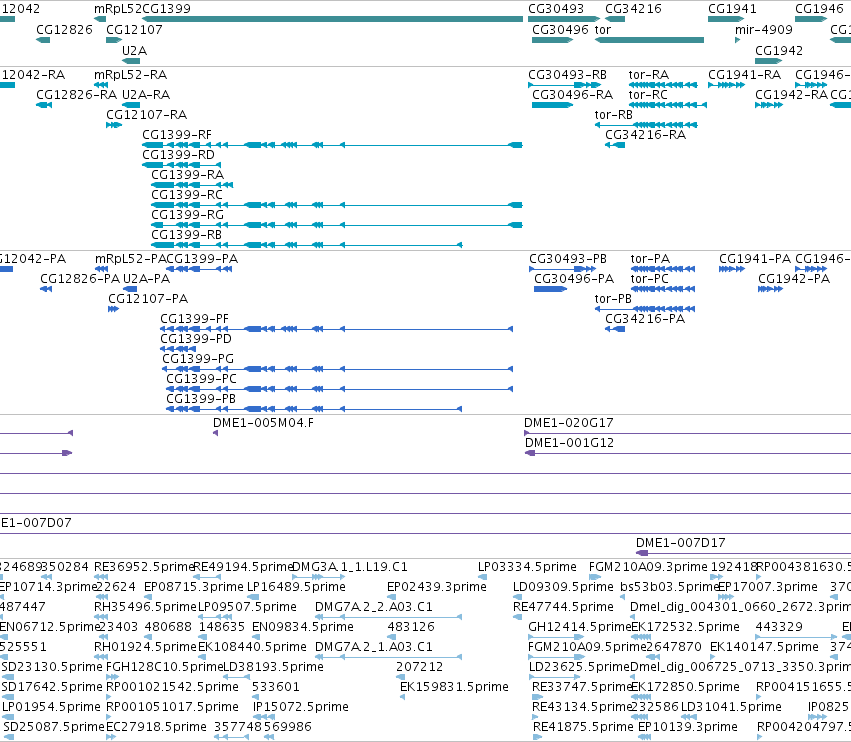Click the CG30493 gene label
Screen dimensions: 851x742
tap(556, 9)
